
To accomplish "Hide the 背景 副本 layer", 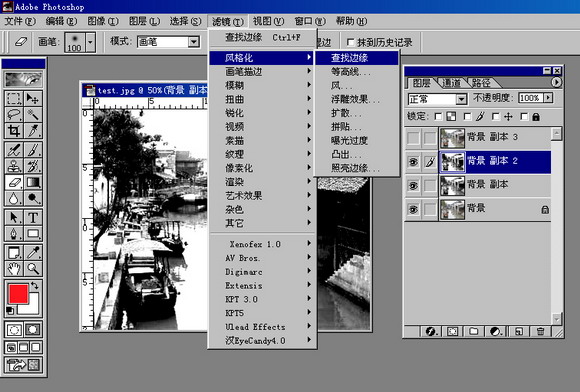I will click(x=413, y=185).
